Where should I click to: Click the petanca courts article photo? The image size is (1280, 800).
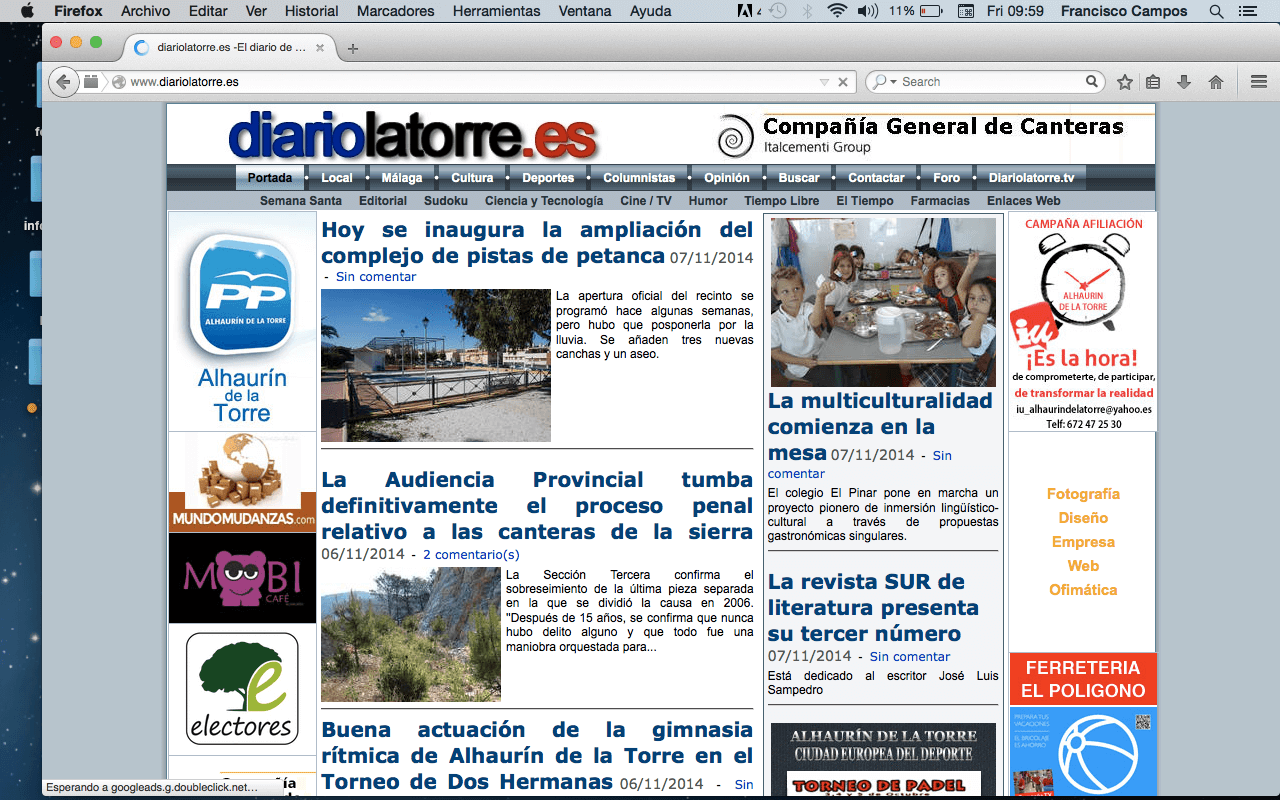436,365
